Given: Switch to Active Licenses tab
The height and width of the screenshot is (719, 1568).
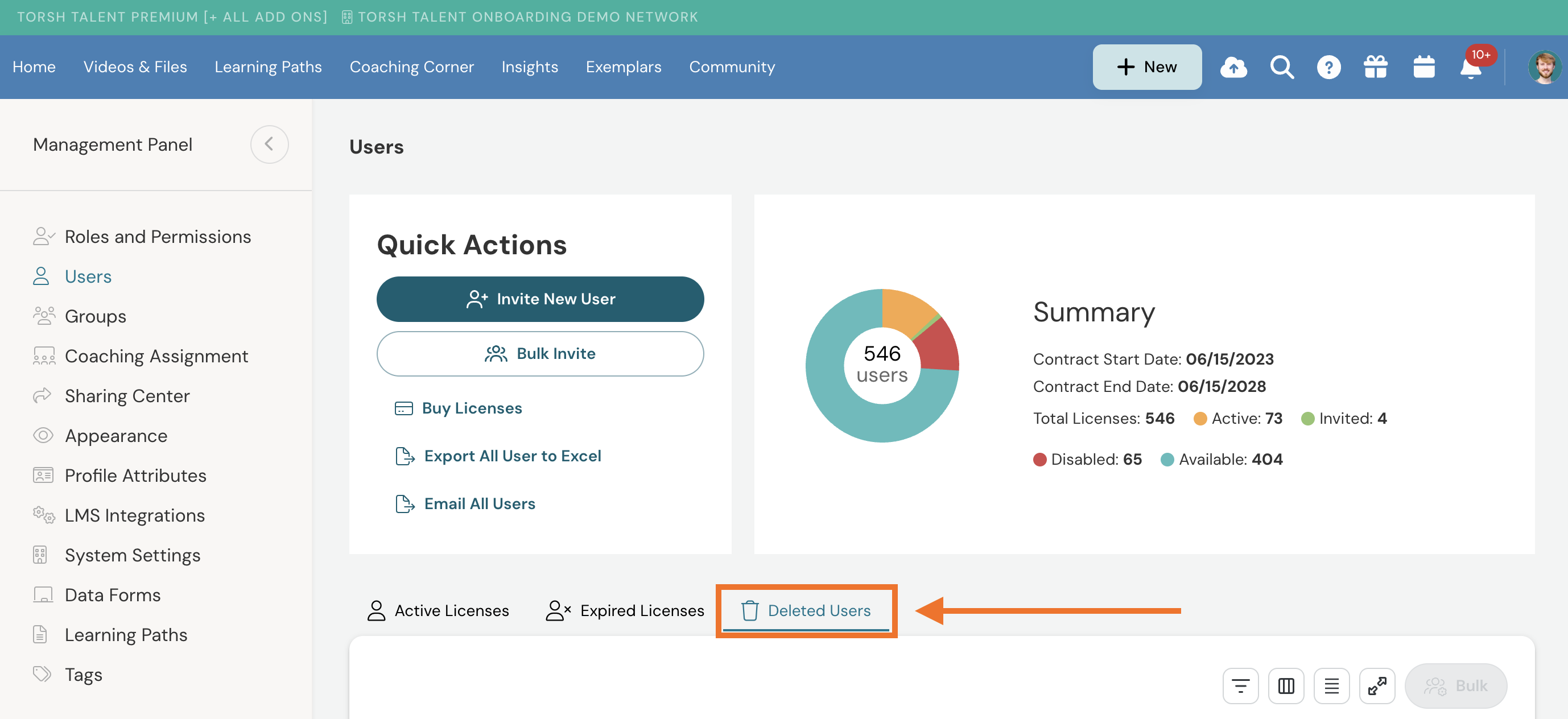Looking at the screenshot, I should 438,610.
